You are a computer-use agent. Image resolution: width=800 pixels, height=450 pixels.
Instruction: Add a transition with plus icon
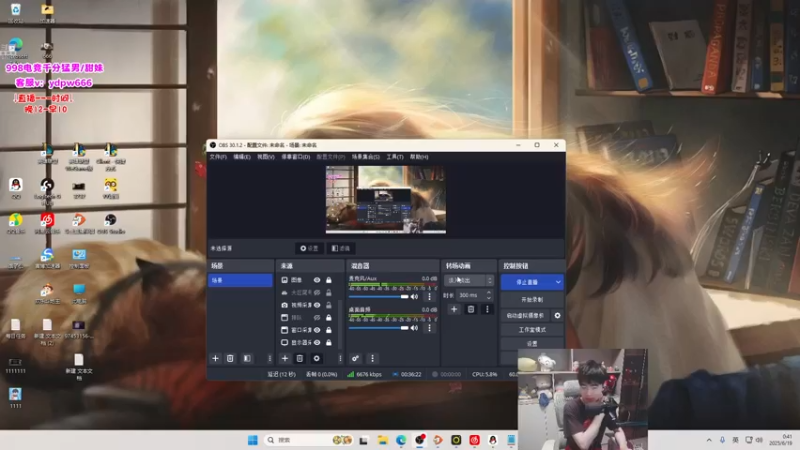pyautogui.click(x=454, y=309)
